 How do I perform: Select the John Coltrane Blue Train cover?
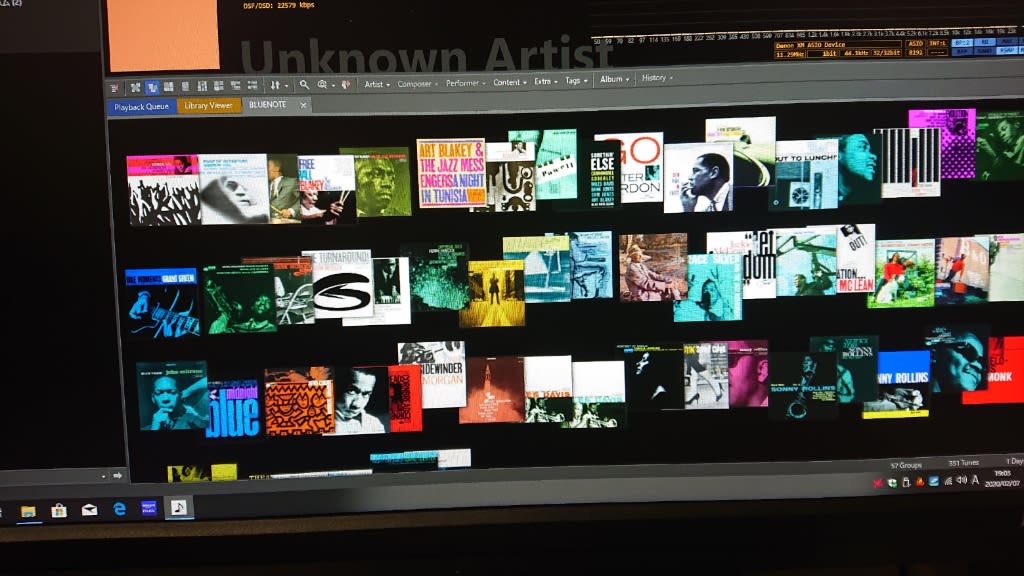(172, 396)
